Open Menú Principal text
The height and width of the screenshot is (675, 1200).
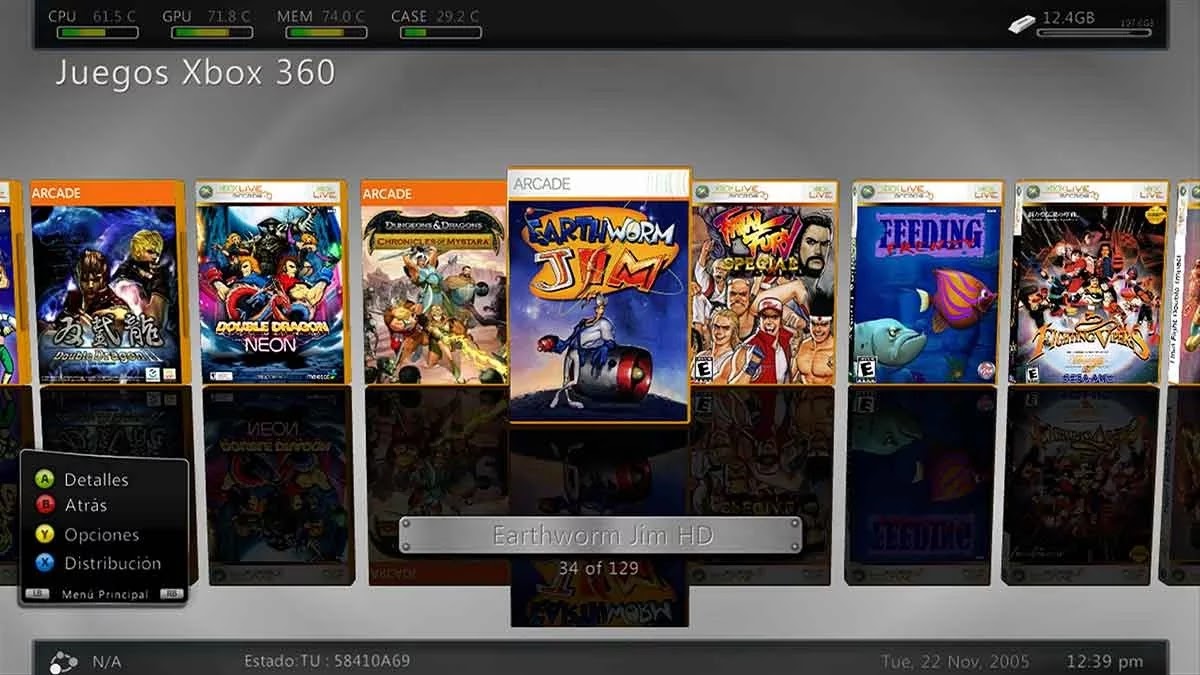[104, 594]
